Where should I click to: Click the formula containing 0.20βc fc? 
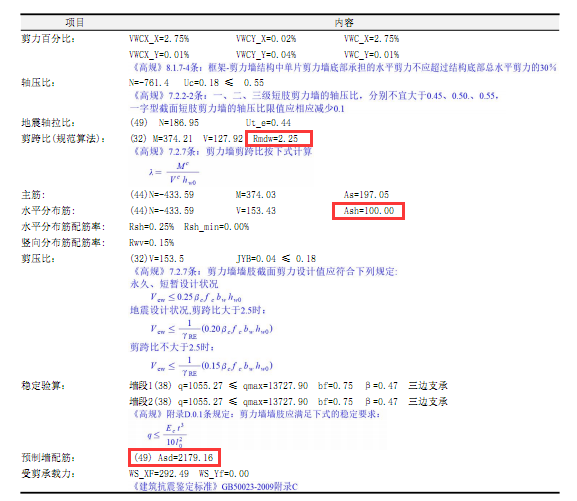211,329
